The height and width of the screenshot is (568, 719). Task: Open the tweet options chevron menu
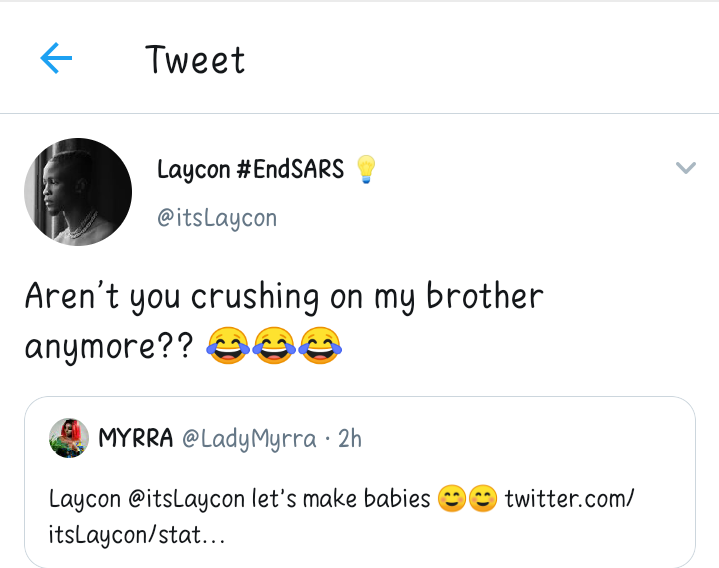tap(685, 168)
